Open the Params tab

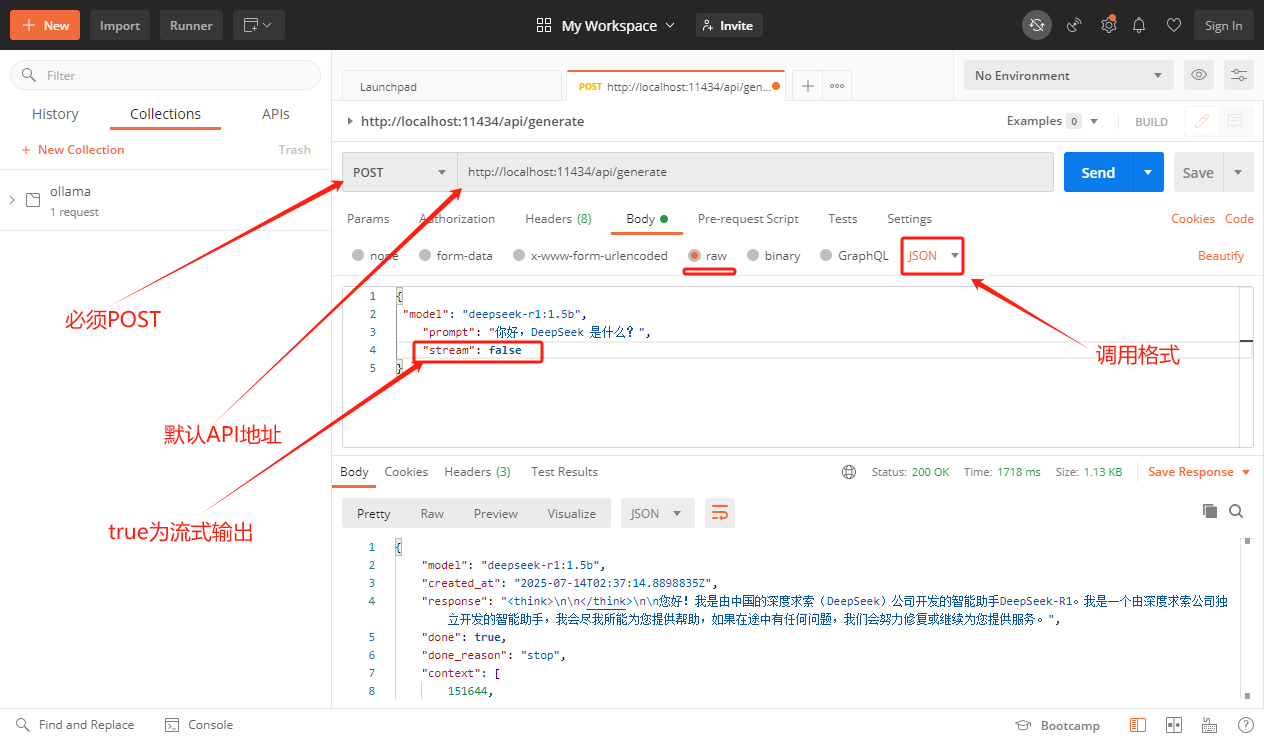click(368, 219)
